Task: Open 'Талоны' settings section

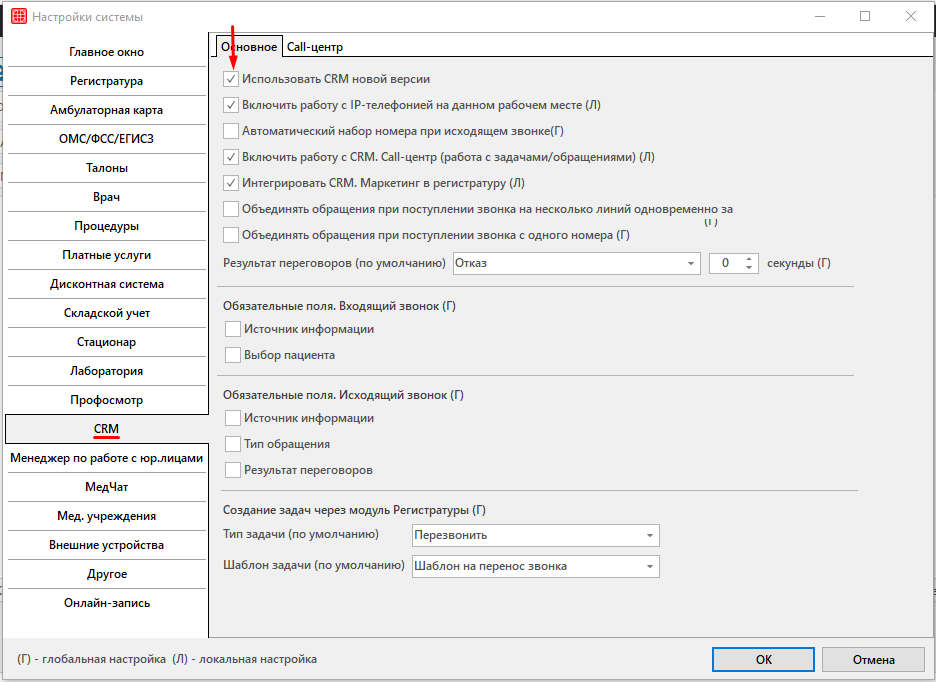Action: pos(107,168)
